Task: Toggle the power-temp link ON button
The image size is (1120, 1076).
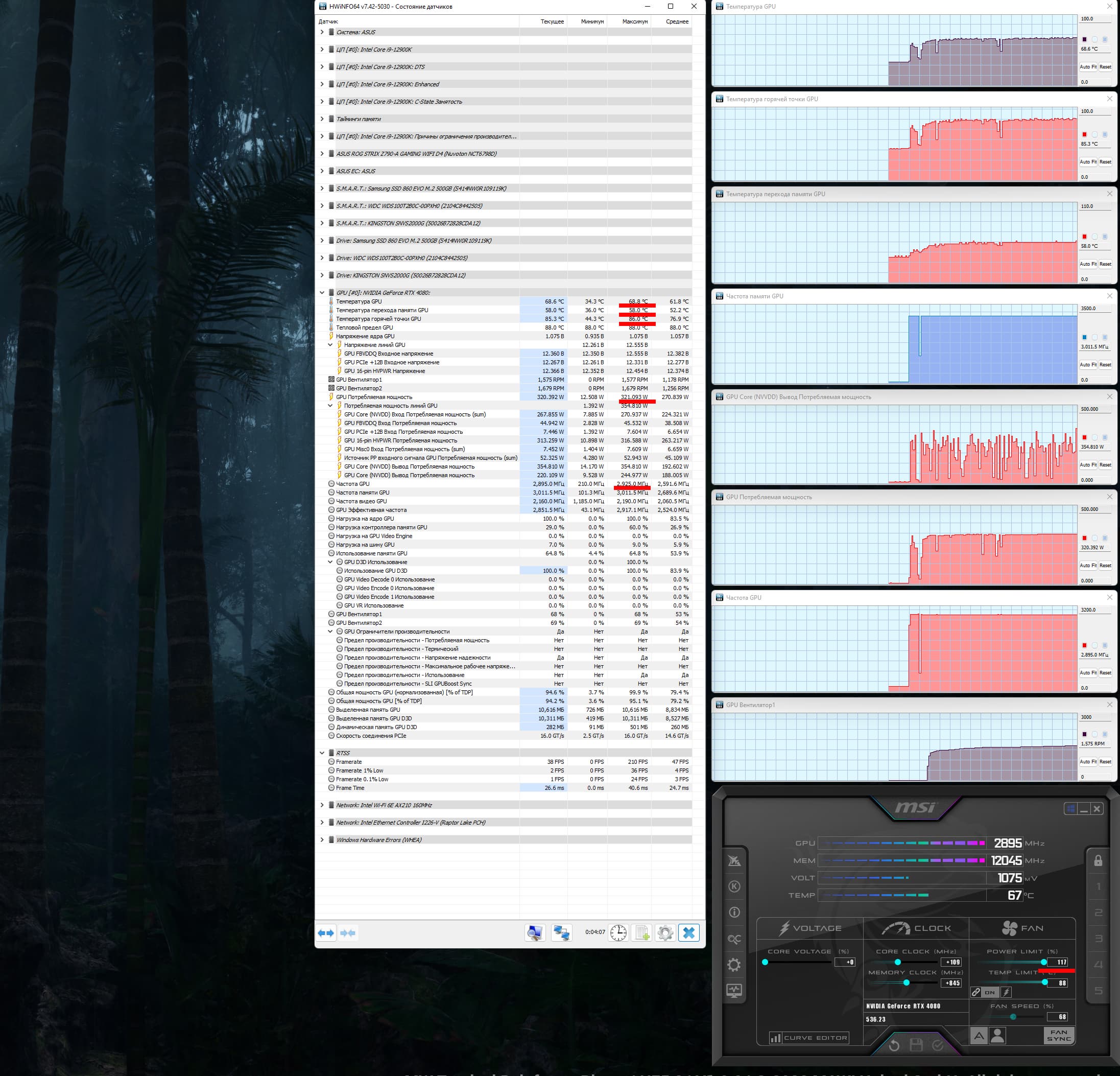Action: pyautogui.click(x=989, y=993)
